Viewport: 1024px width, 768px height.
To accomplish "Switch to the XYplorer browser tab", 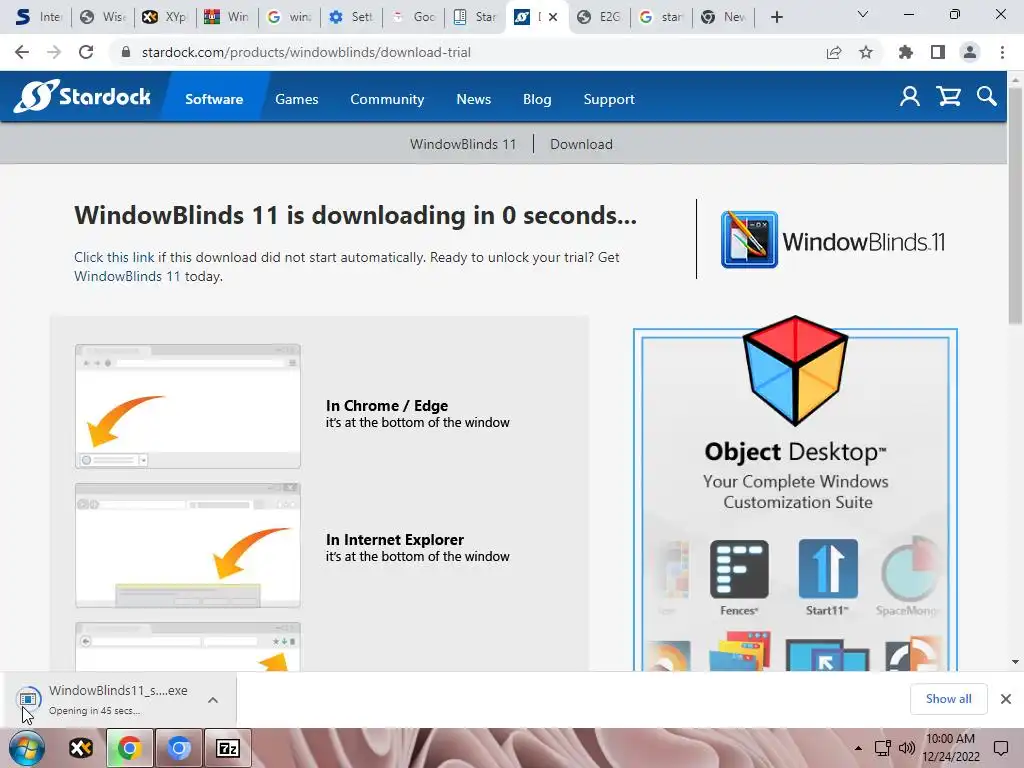I will point(166,17).
